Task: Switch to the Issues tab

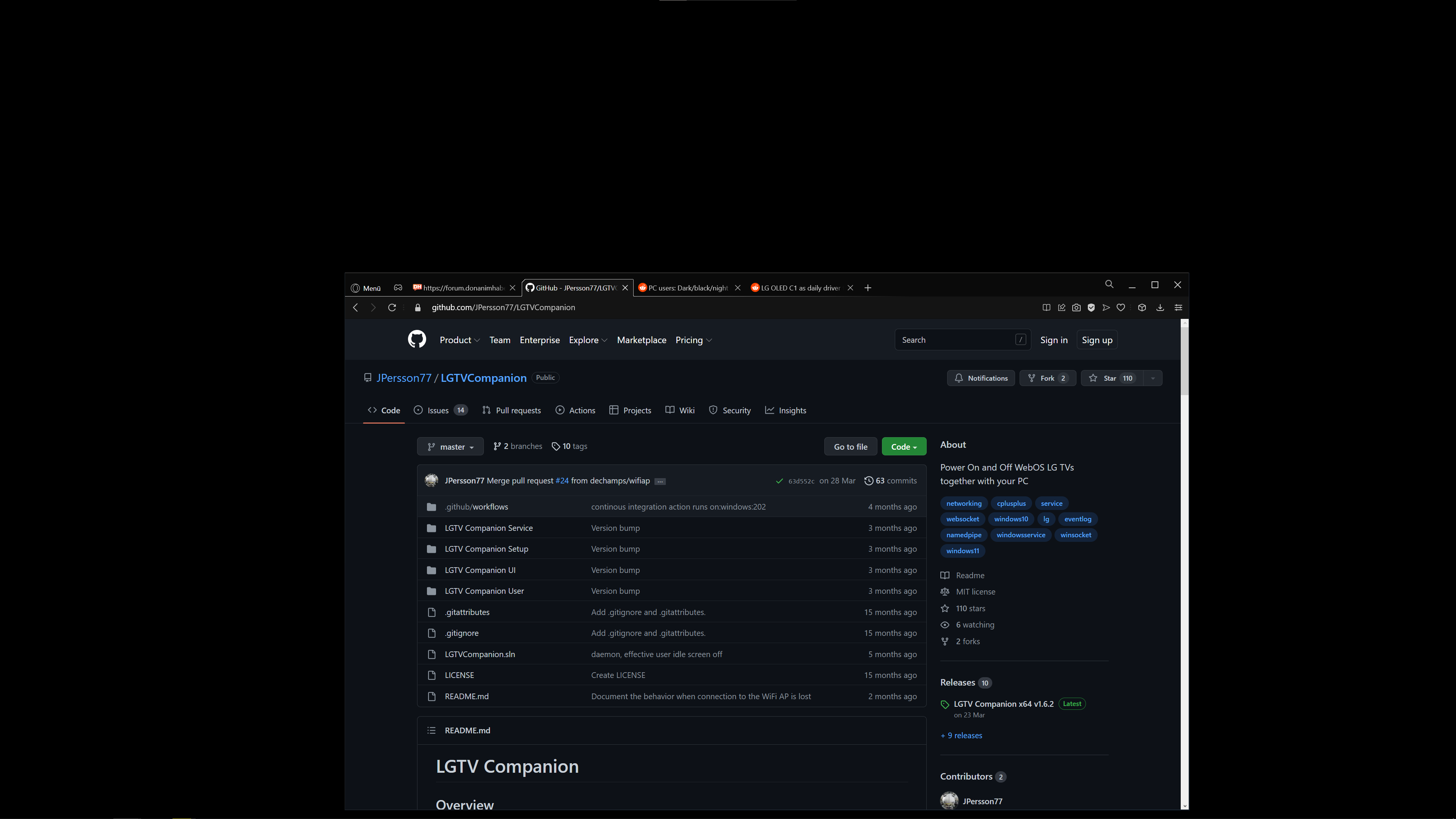Action: click(441, 410)
